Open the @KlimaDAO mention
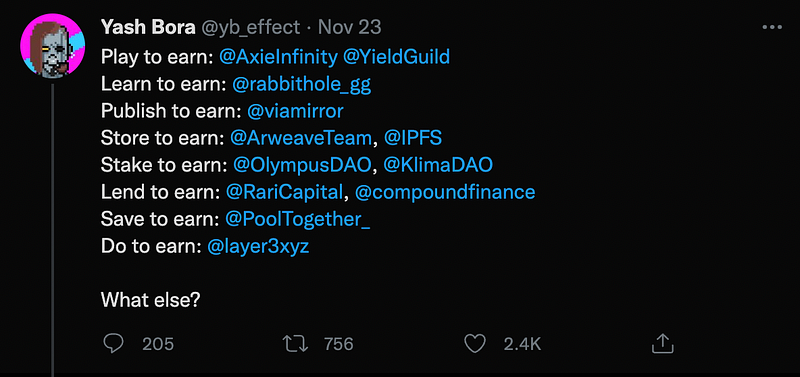The image size is (800, 377). pyautogui.click(x=438, y=165)
